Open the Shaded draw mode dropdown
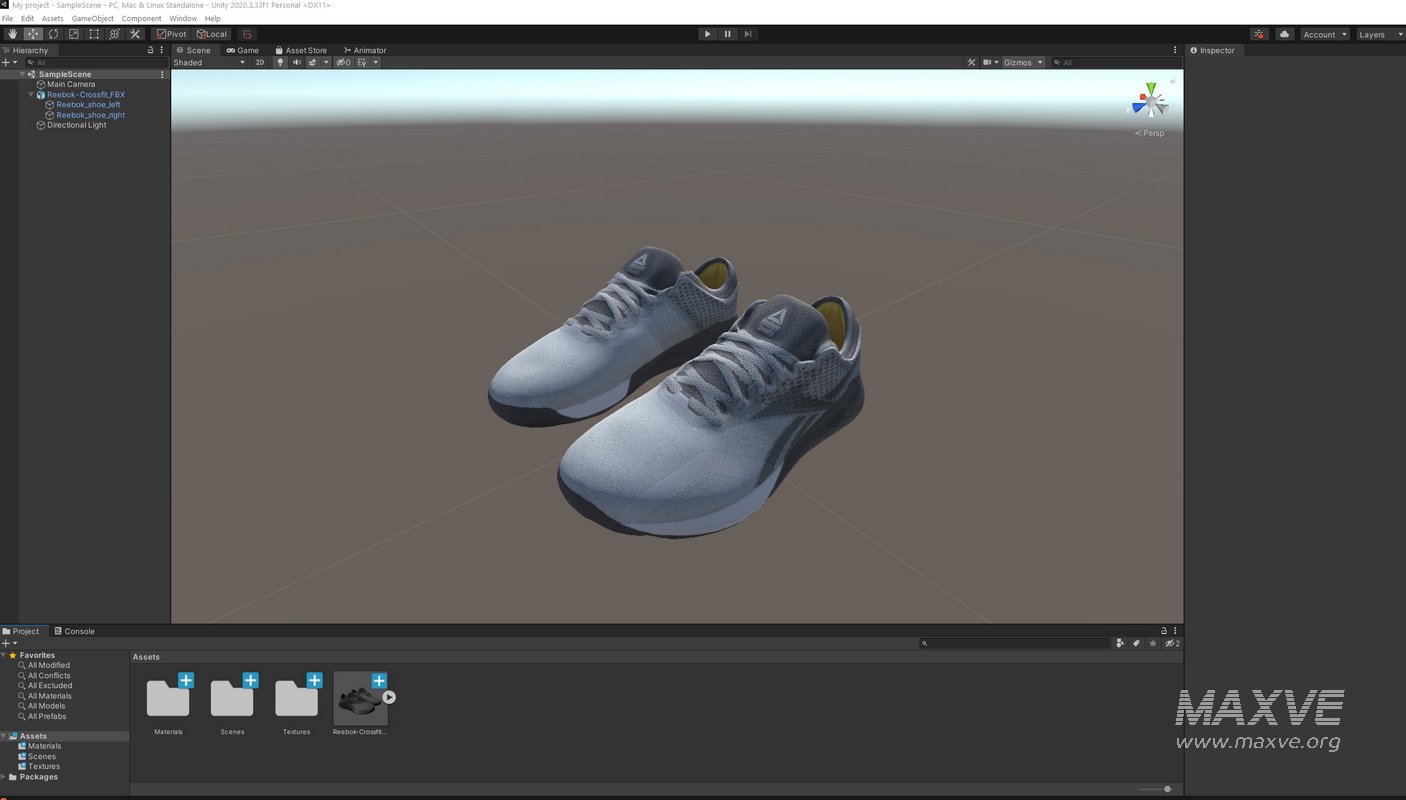1406x800 pixels. click(x=209, y=62)
